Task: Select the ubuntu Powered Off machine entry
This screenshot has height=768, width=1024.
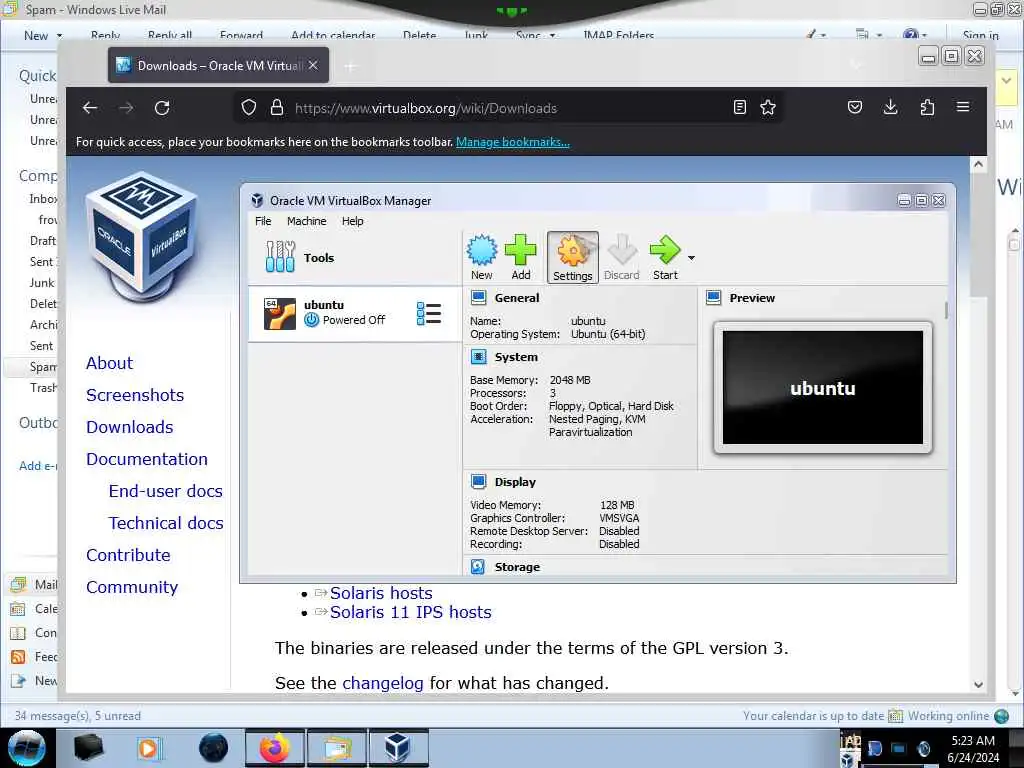Action: pos(355,313)
